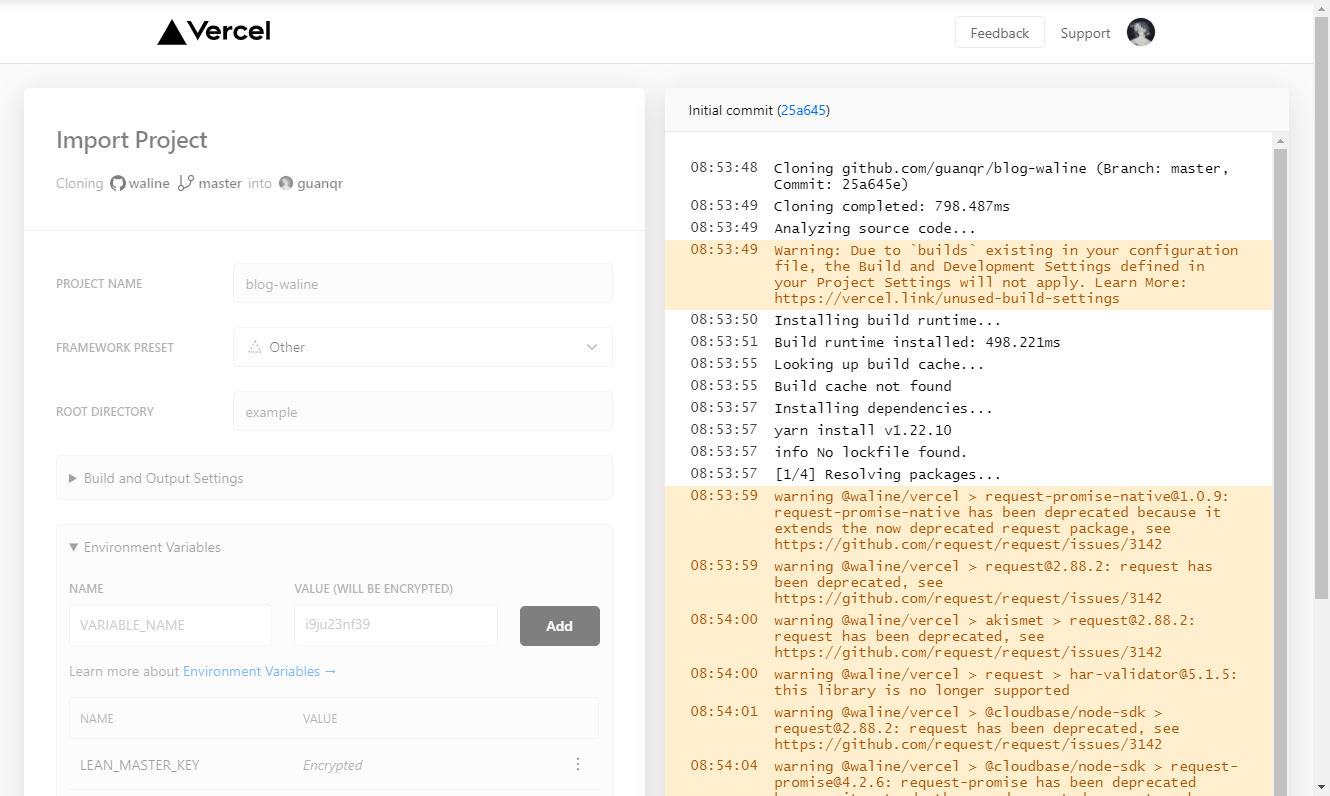Click the 08:53:50 timestamp
The width and height of the screenshot is (1330, 796).
point(724,320)
